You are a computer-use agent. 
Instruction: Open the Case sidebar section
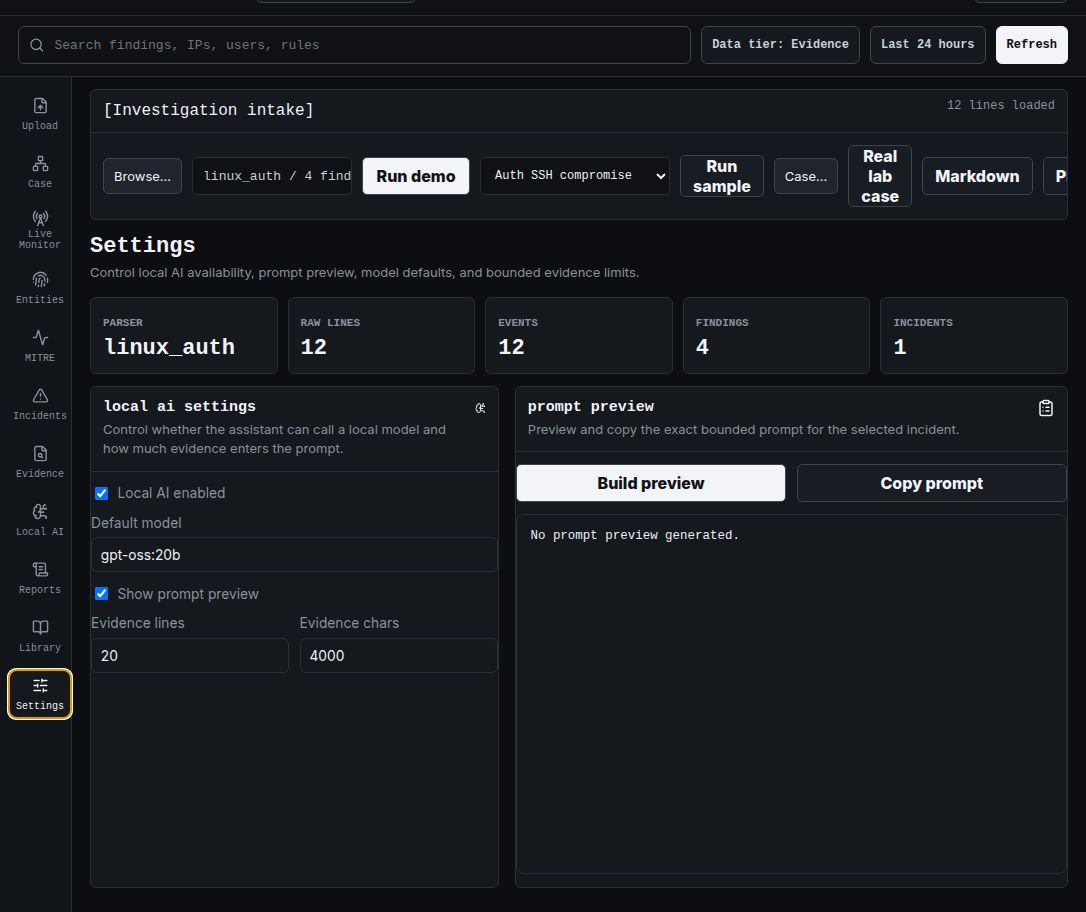click(x=39, y=172)
